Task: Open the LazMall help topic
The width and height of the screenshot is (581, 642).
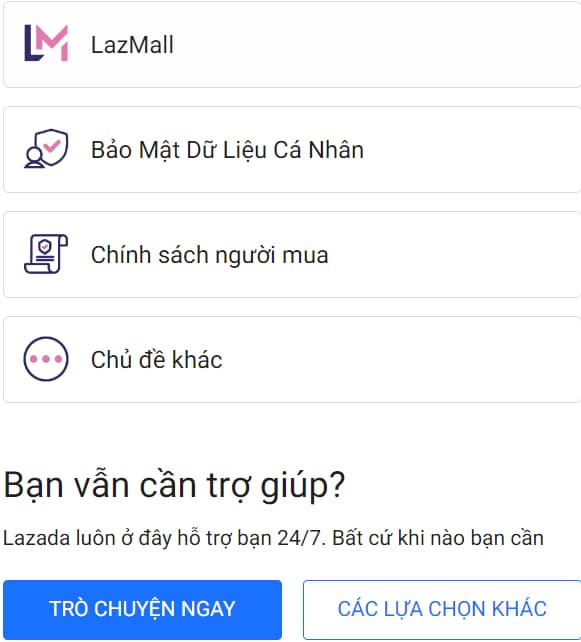Action: pos(292,44)
